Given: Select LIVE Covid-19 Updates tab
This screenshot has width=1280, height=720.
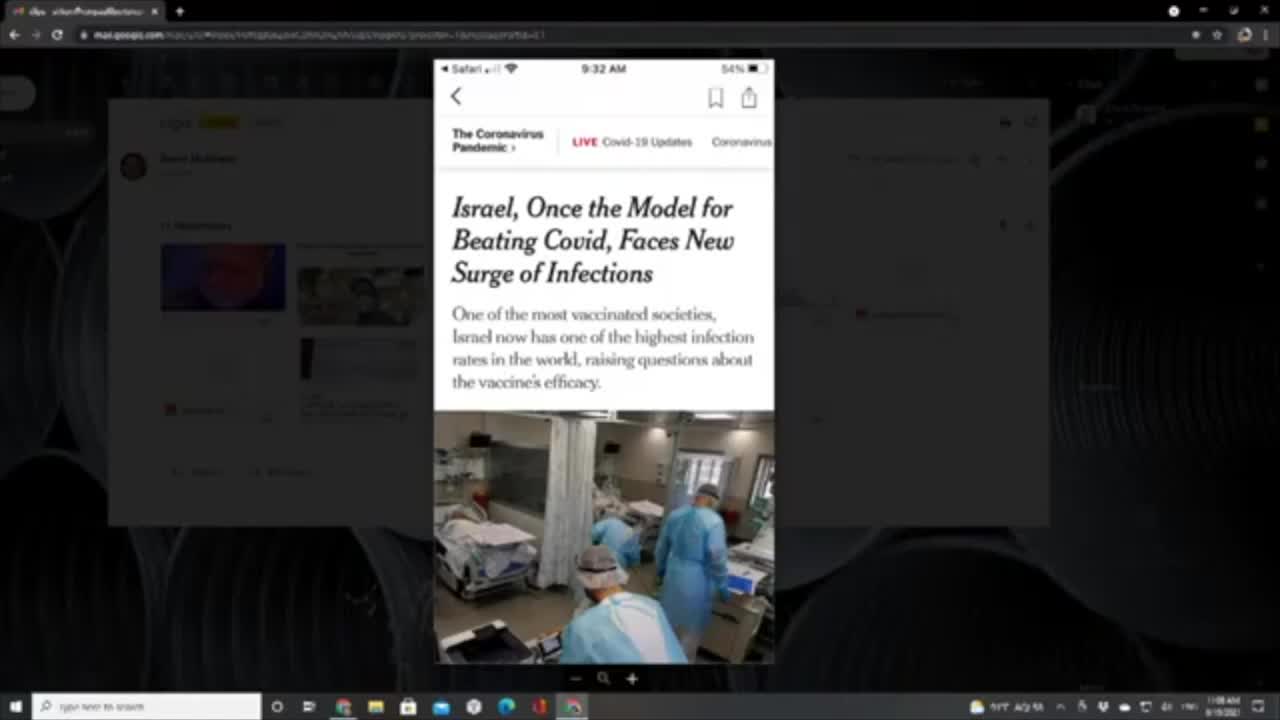Looking at the screenshot, I should pos(632,142).
